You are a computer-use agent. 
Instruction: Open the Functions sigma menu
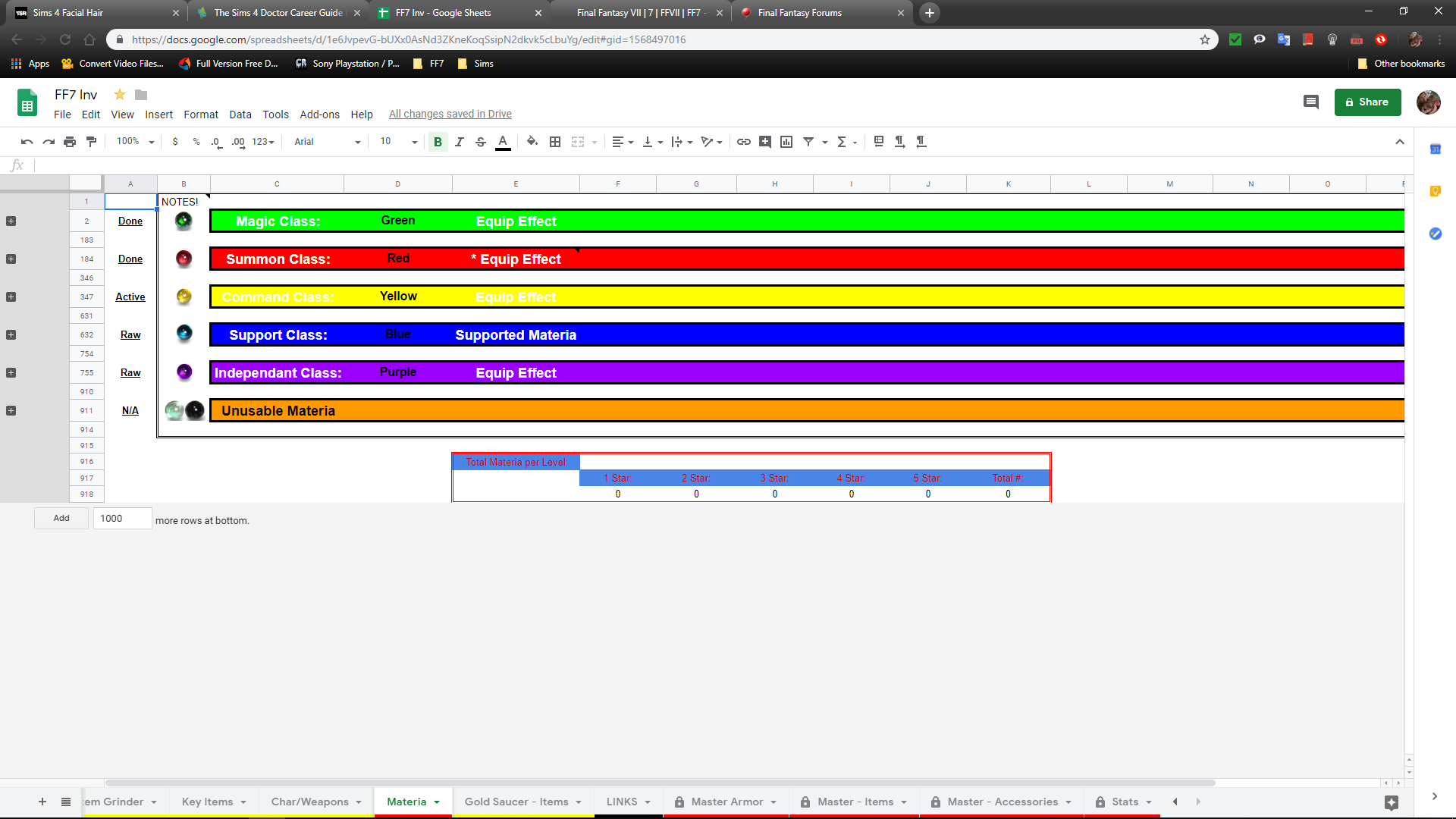846,142
